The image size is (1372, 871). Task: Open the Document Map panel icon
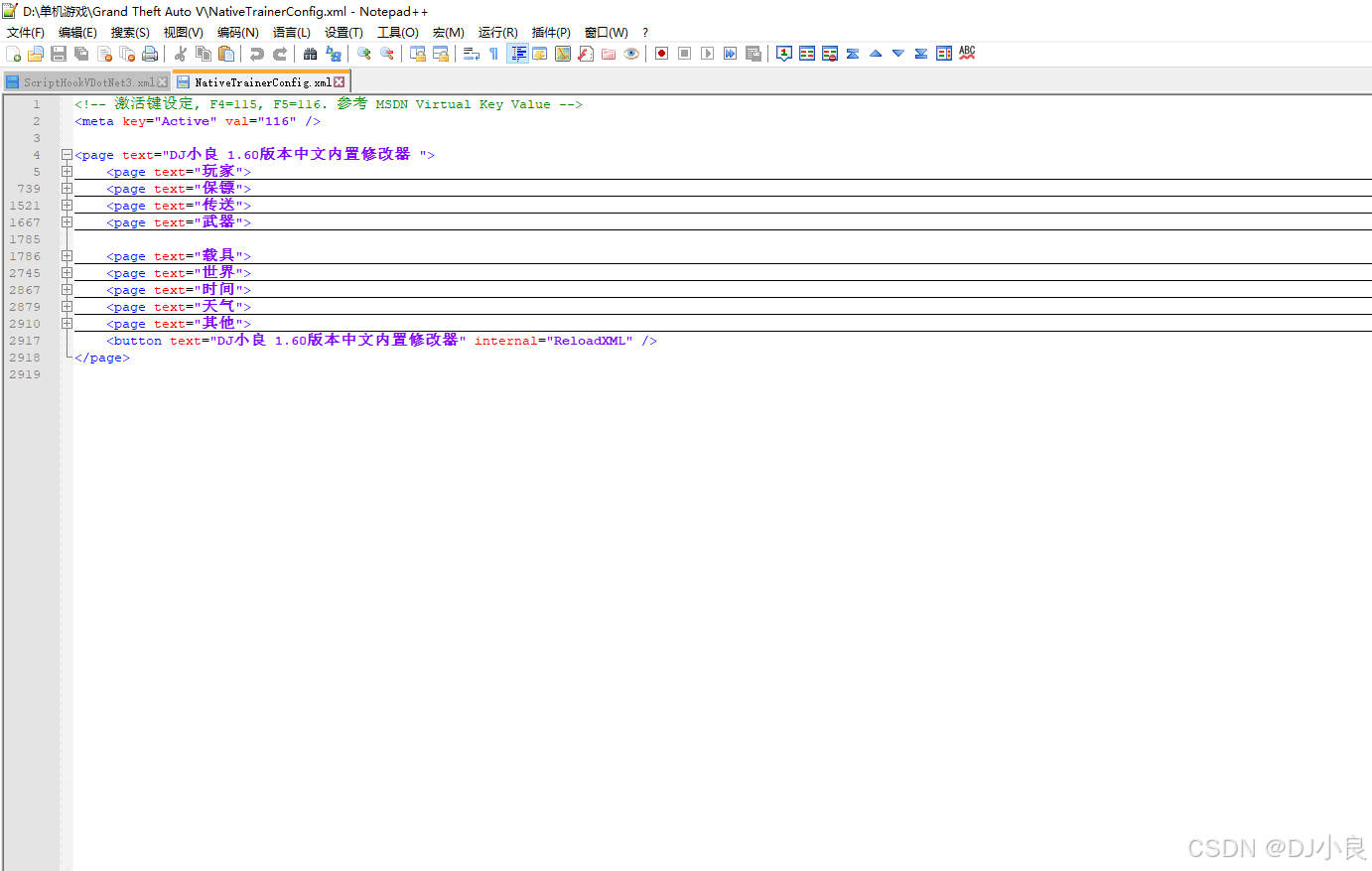point(563,54)
